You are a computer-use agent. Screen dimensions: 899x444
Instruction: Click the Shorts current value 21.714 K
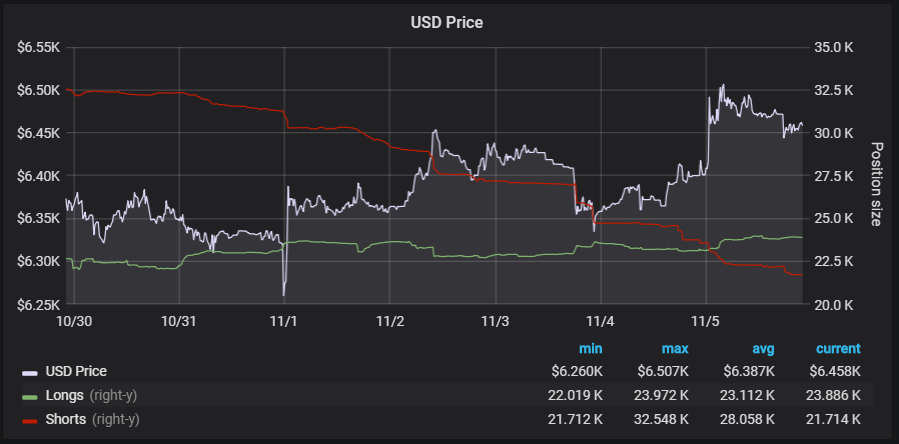point(830,419)
